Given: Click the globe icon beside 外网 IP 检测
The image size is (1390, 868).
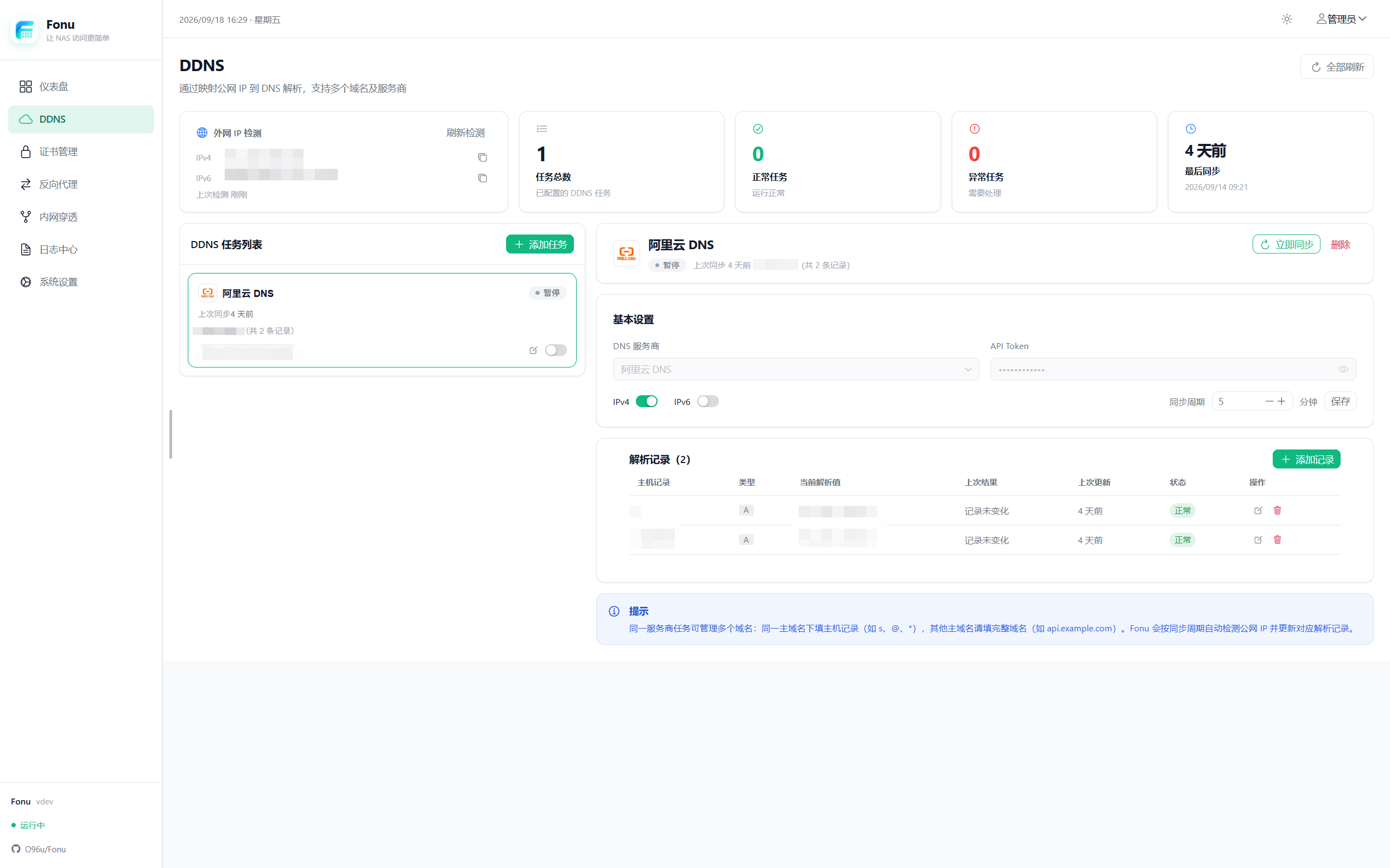Looking at the screenshot, I should click(x=201, y=132).
